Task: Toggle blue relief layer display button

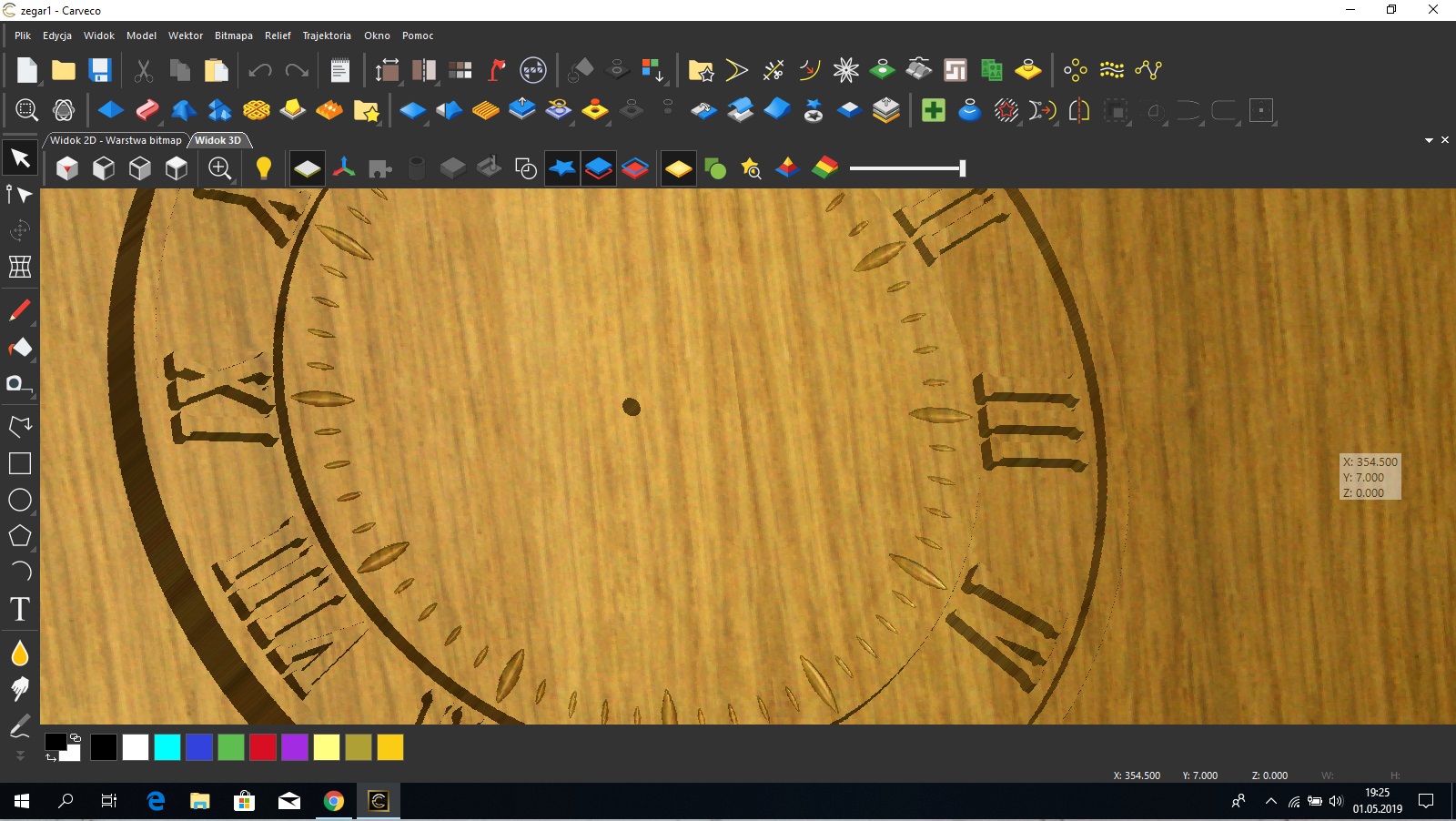Action: (599, 168)
